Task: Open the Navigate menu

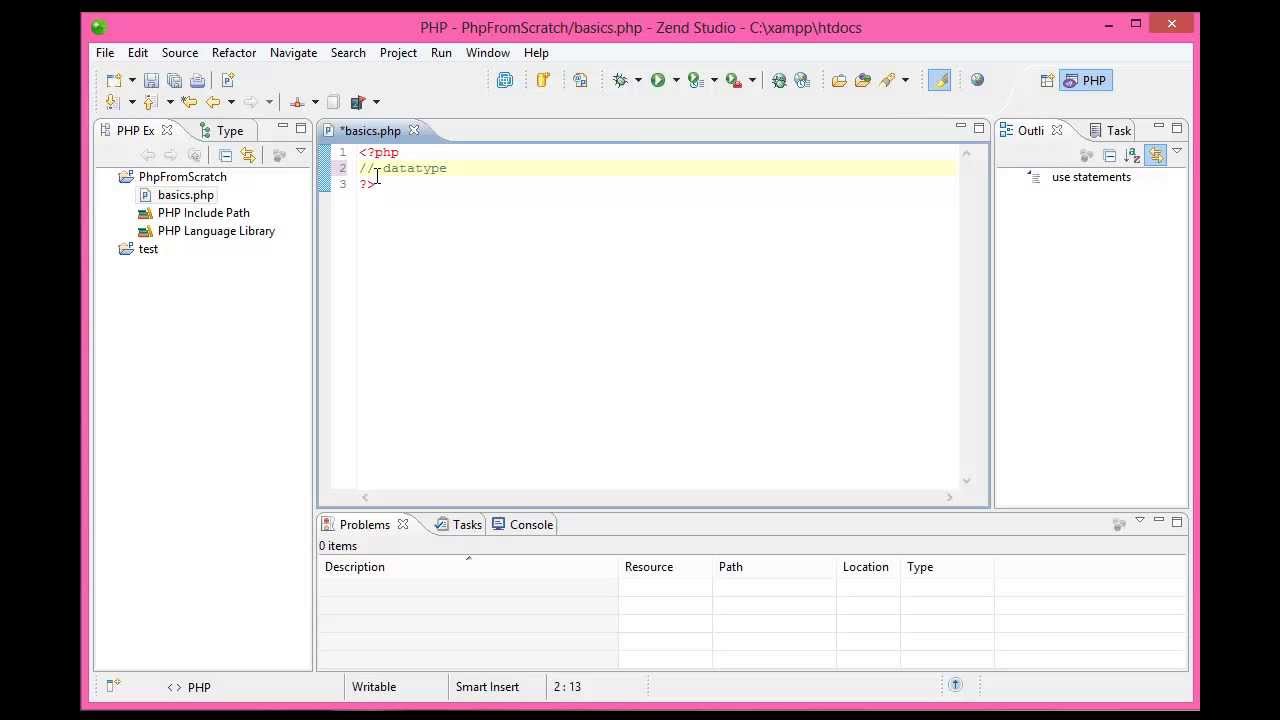Action: (293, 53)
